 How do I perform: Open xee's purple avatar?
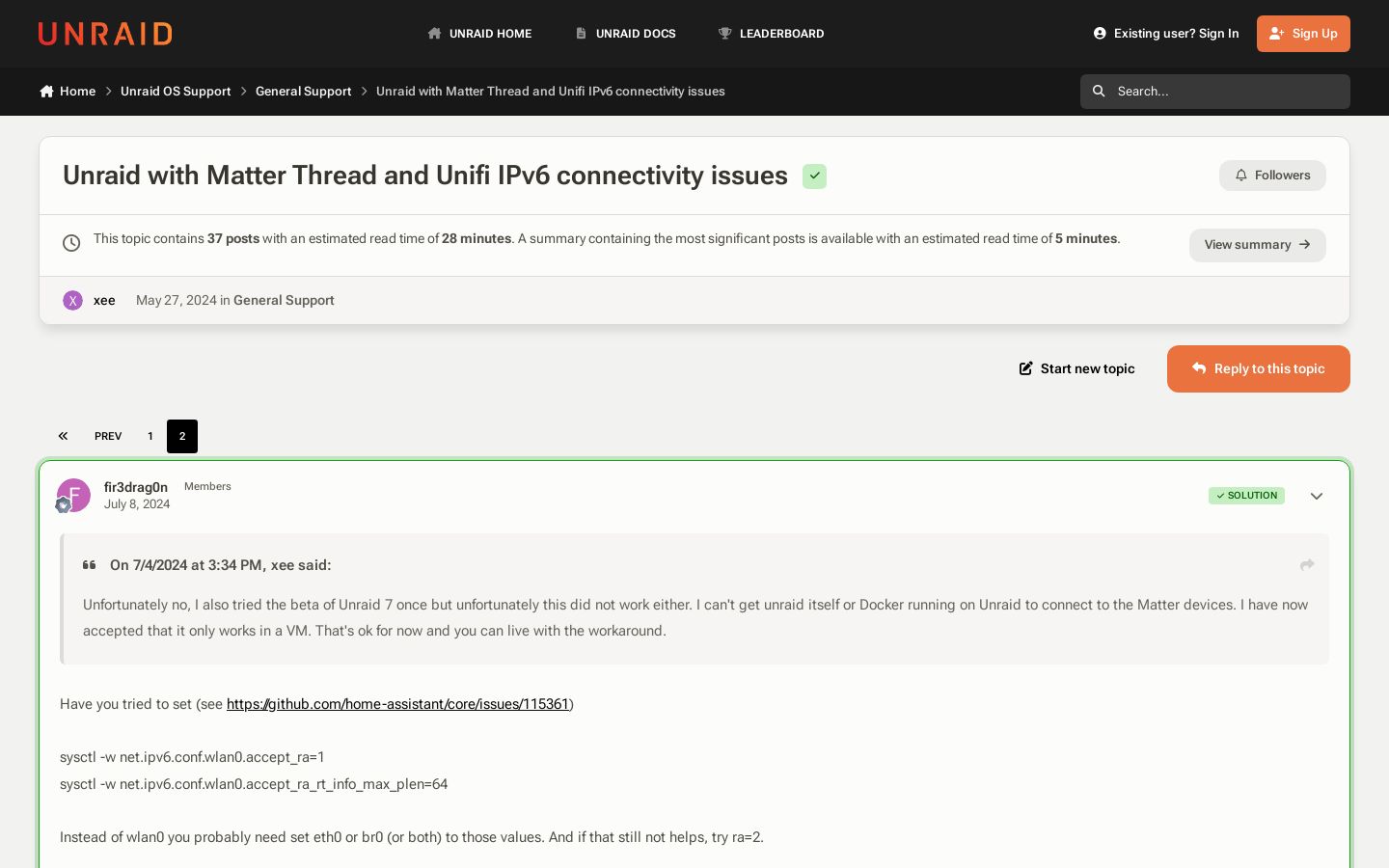[x=72, y=301]
